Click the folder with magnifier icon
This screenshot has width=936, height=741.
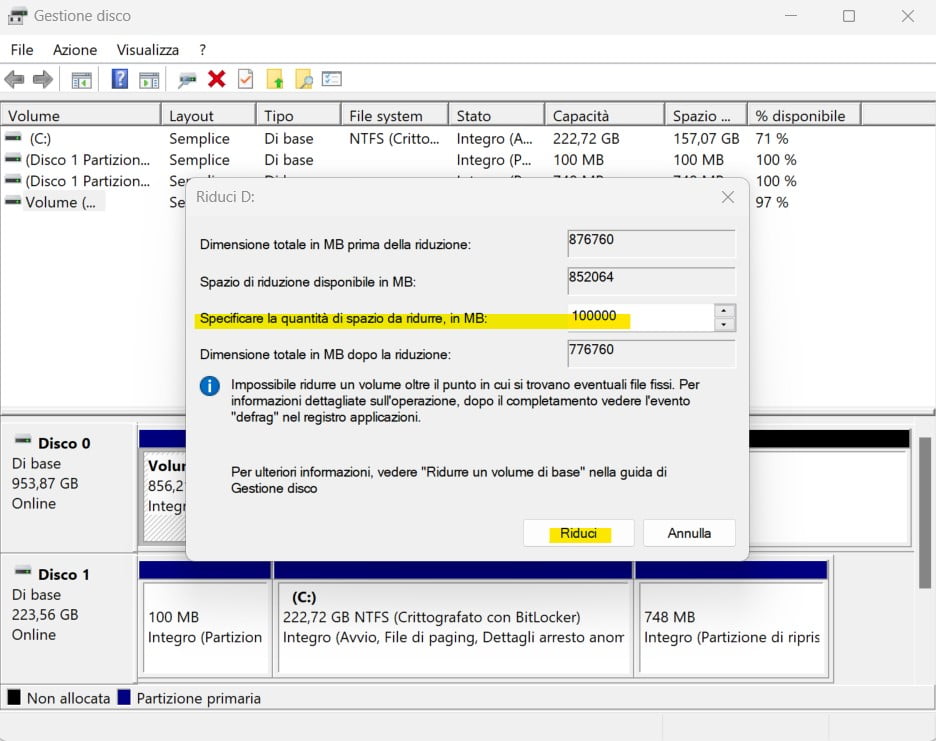[304, 79]
